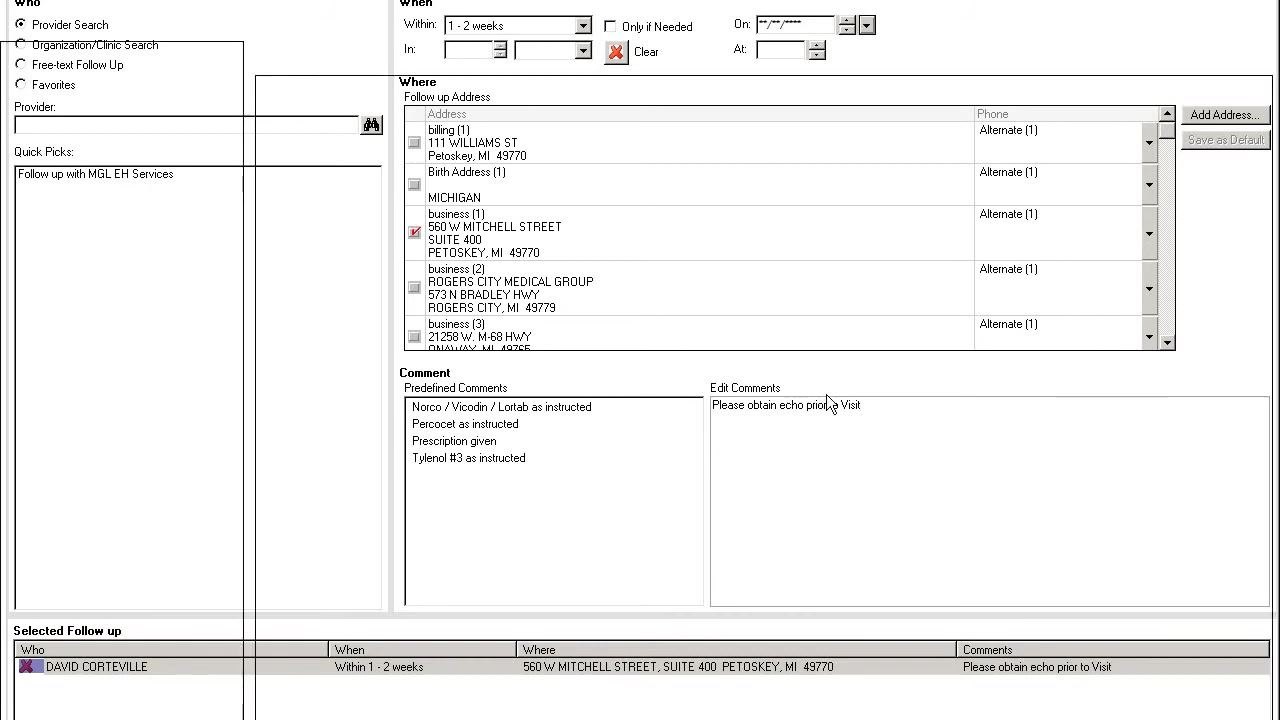This screenshot has width=1280, height=720.
Task: Click the address list scroll down arrow
Action: click(x=1167, y=343)
